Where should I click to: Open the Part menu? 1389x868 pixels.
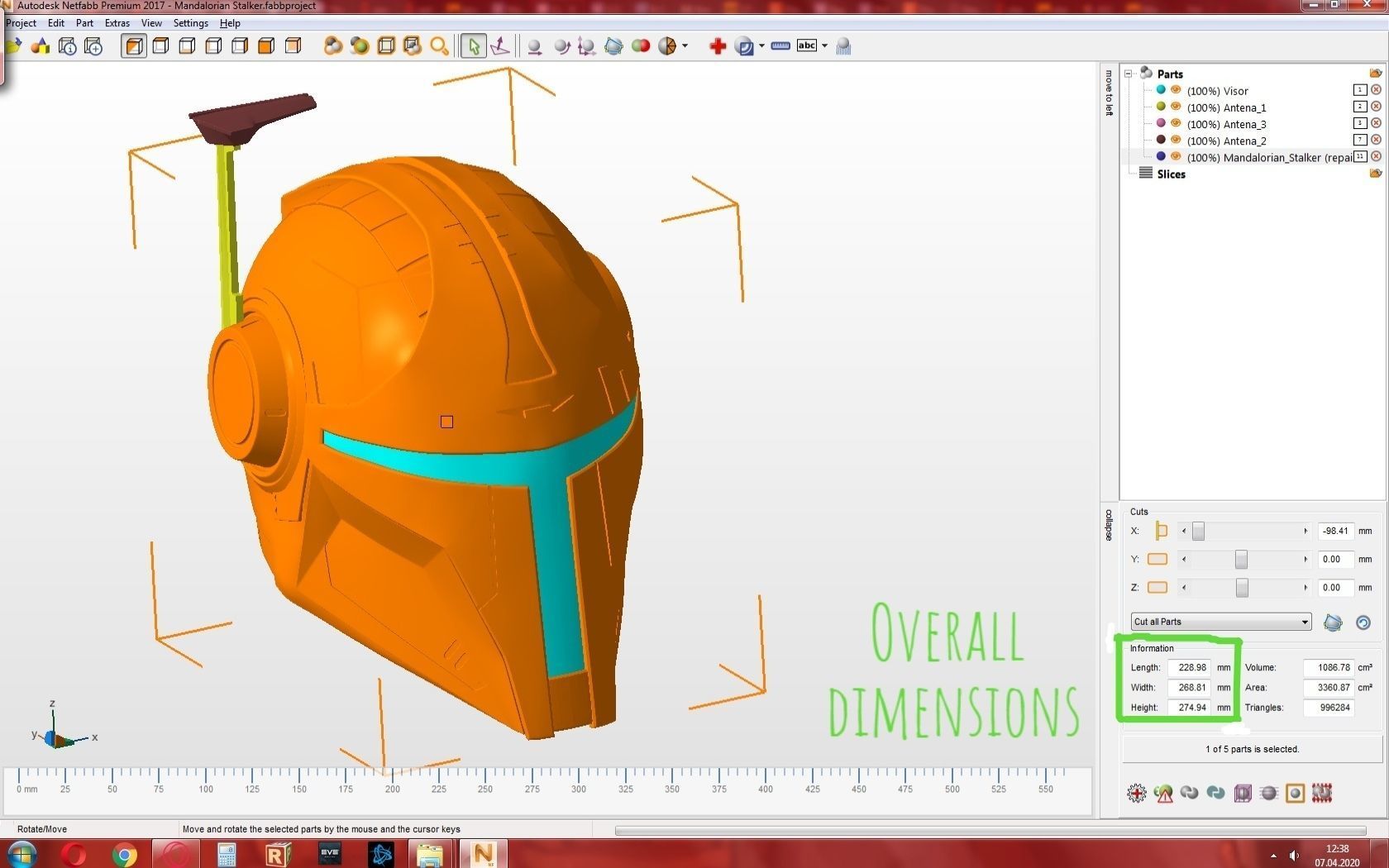[84, 23]
